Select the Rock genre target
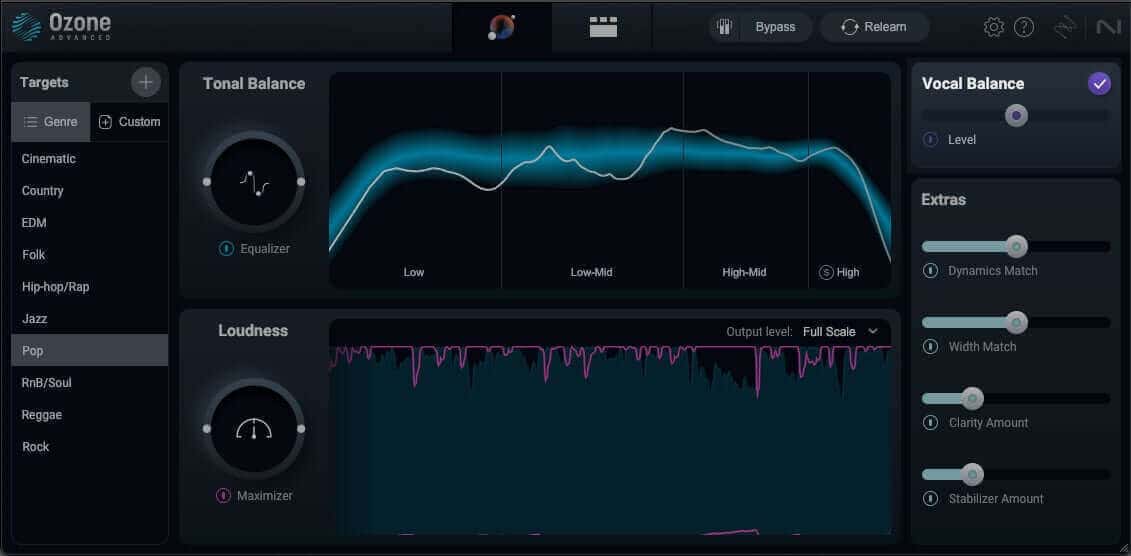This screenshot has width=1131, height=556. pos(89,446)
